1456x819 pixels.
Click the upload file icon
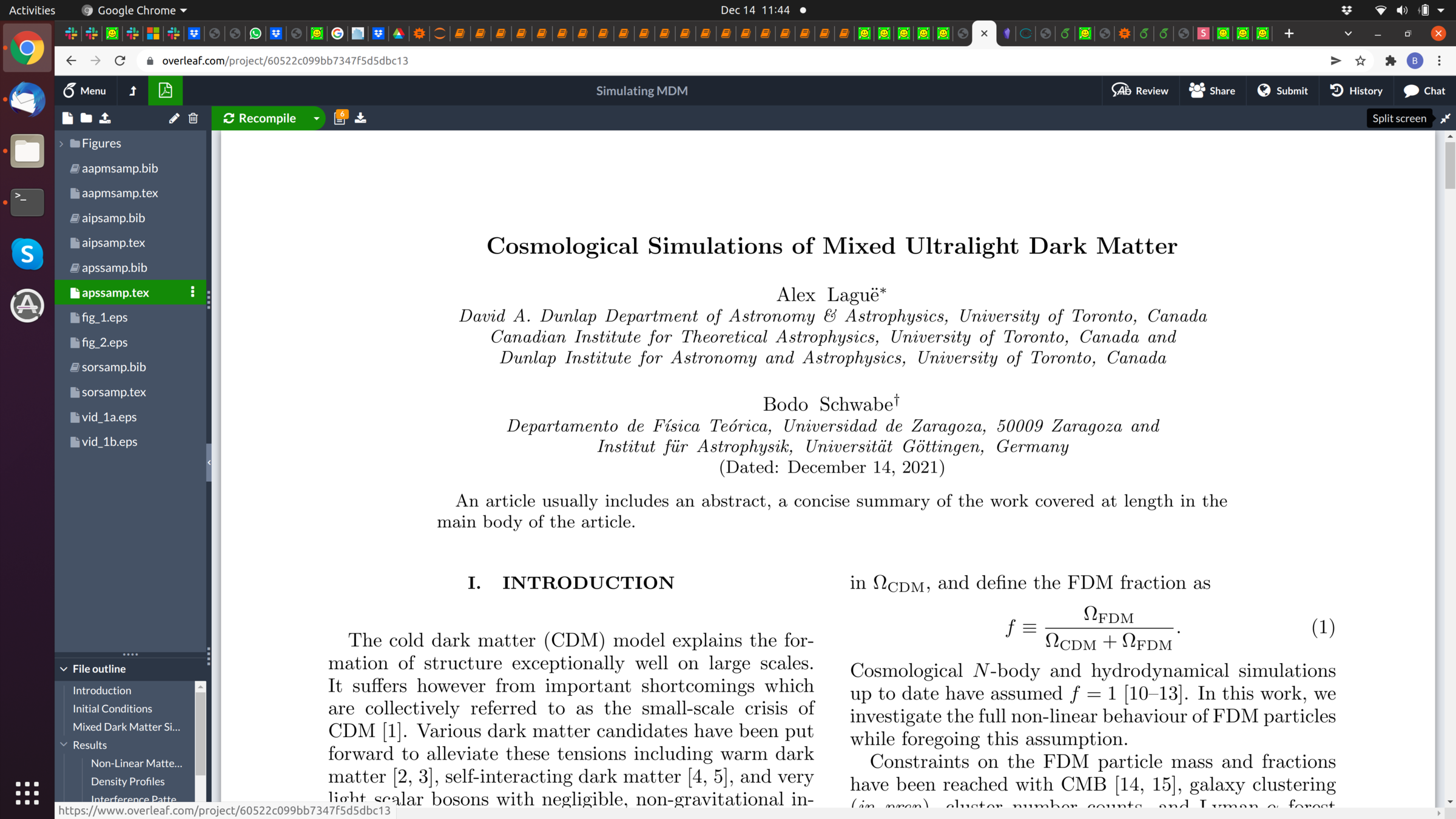click(105, 118)
